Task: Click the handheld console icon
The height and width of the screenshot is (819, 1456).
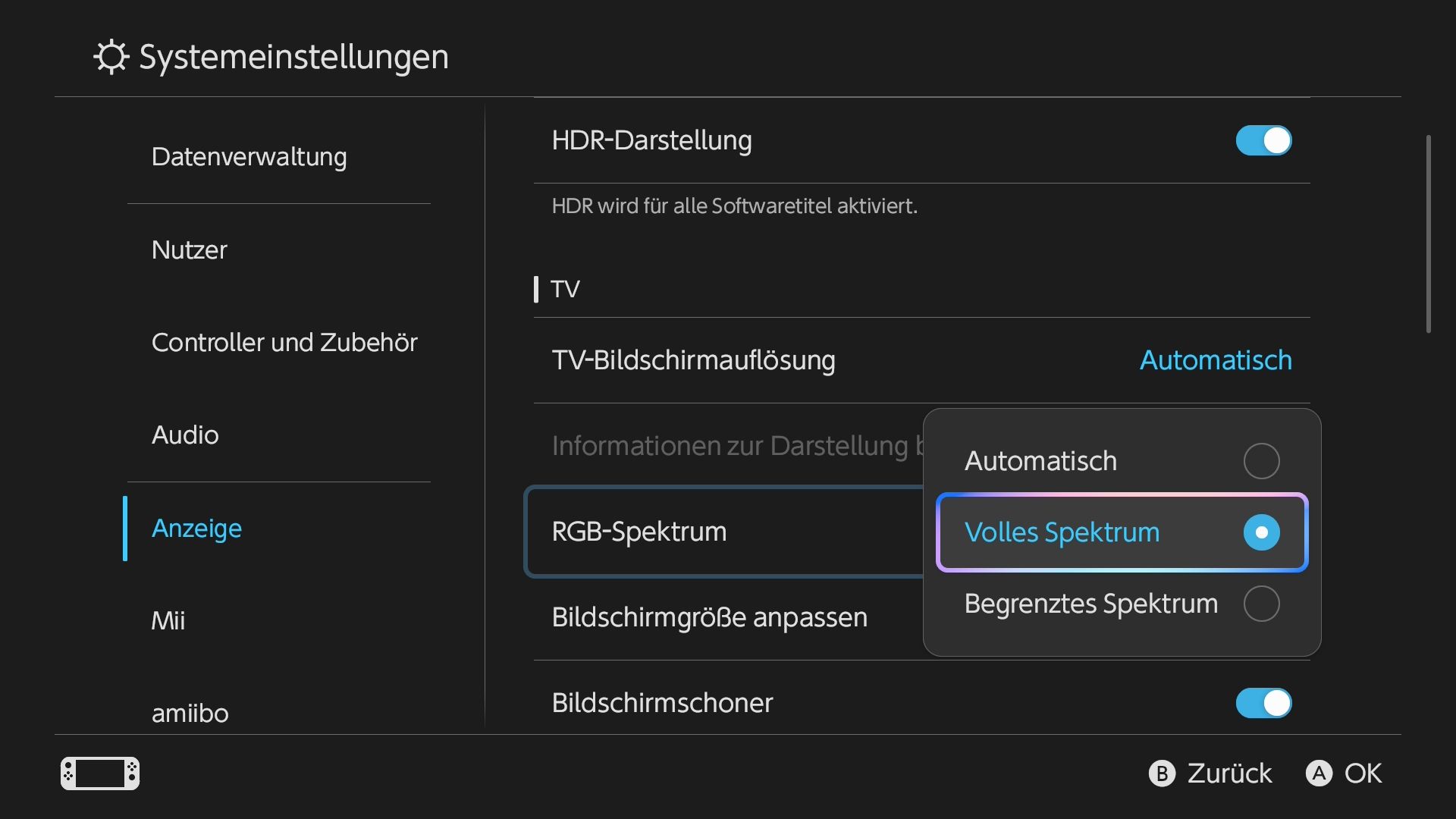Action: 100,773
